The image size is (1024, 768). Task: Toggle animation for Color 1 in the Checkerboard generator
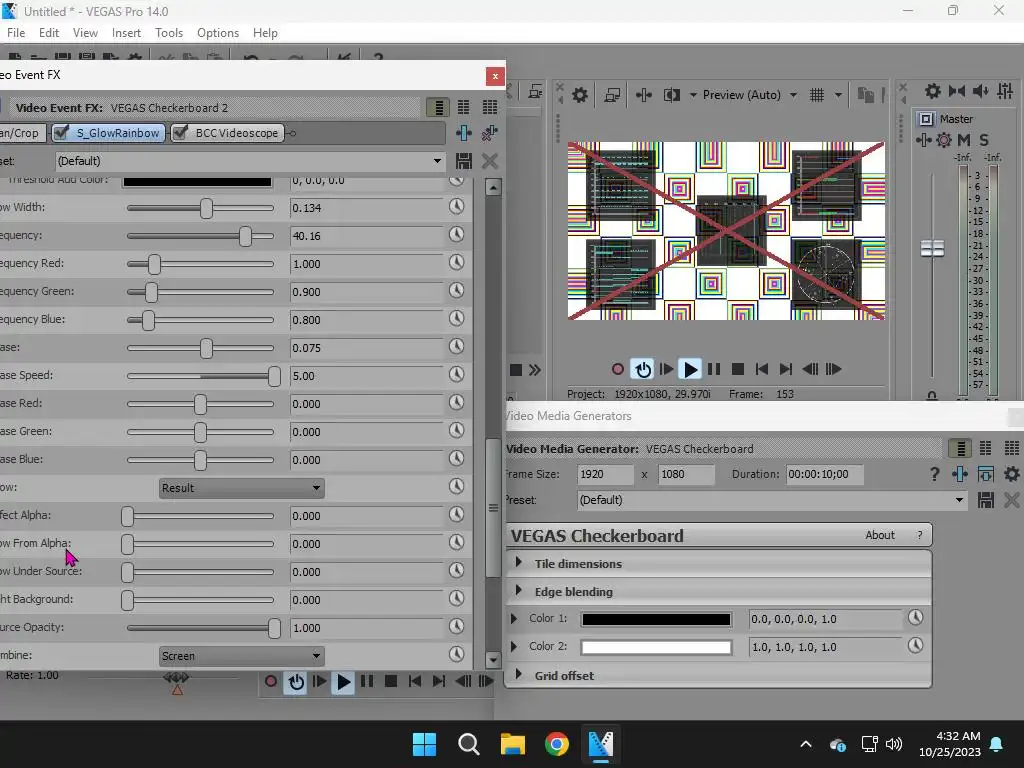point(916,618)
